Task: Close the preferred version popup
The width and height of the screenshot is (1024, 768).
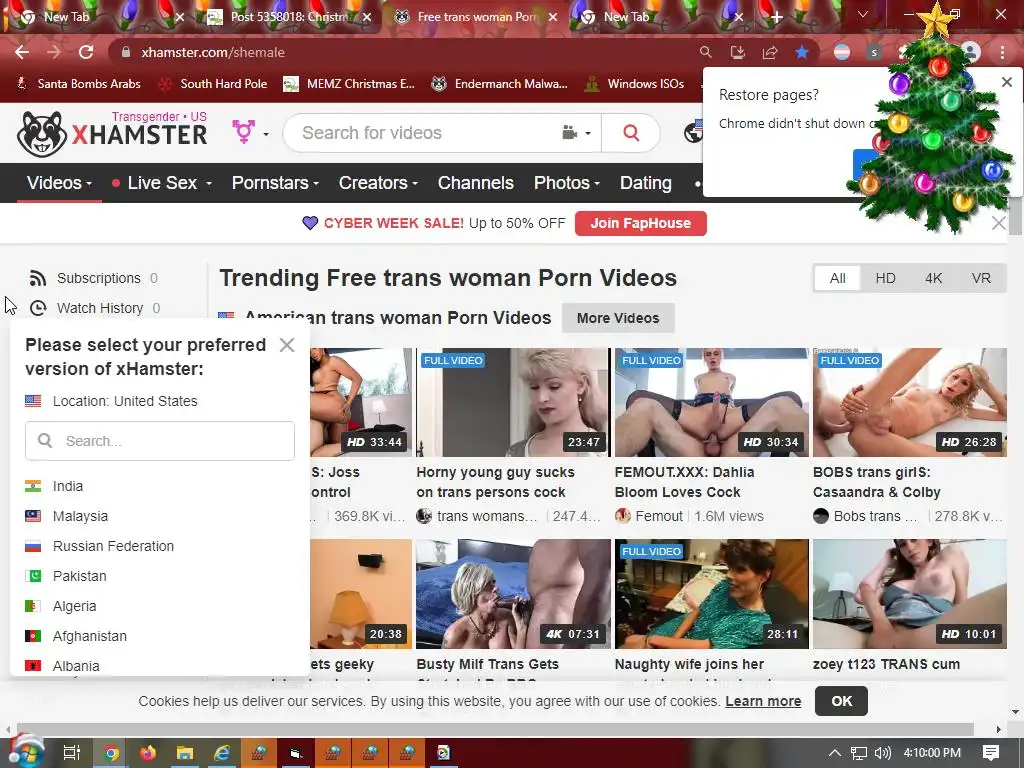Action: pos(287,345)
